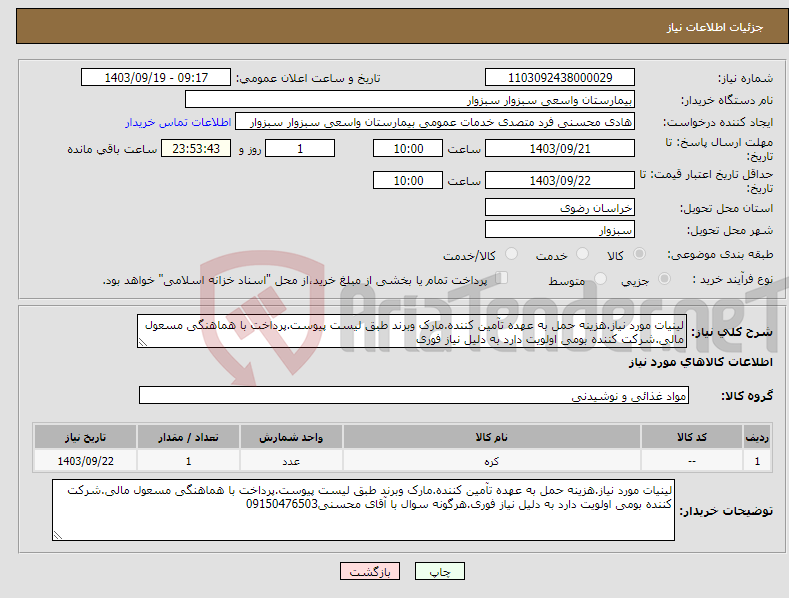Select the جزیی purchase type radio
Image resolution: width=789 pixels, height=598 pixels.
tap(664, 279)
